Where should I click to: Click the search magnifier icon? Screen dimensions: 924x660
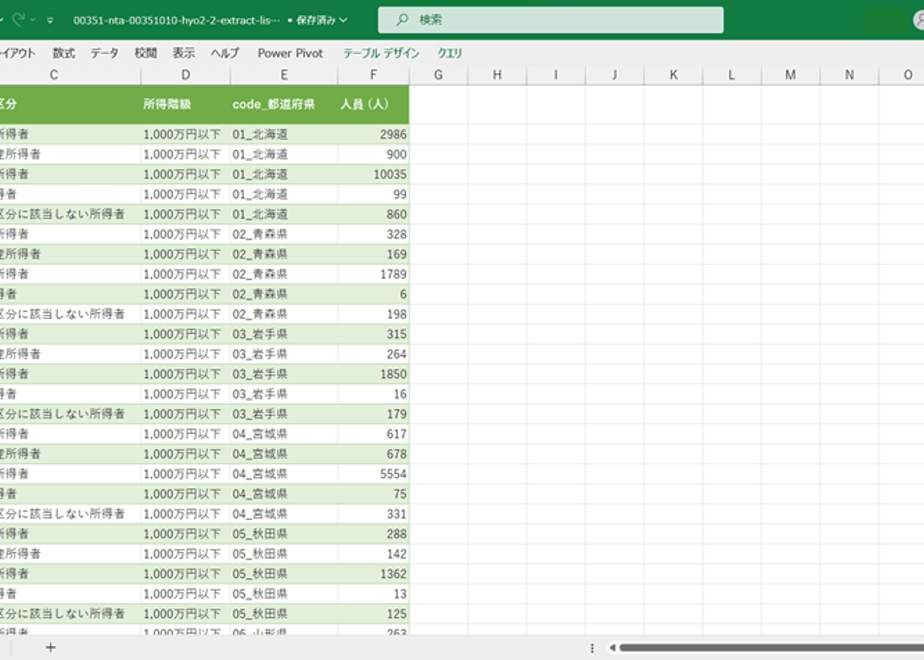(x=402, y=19)
